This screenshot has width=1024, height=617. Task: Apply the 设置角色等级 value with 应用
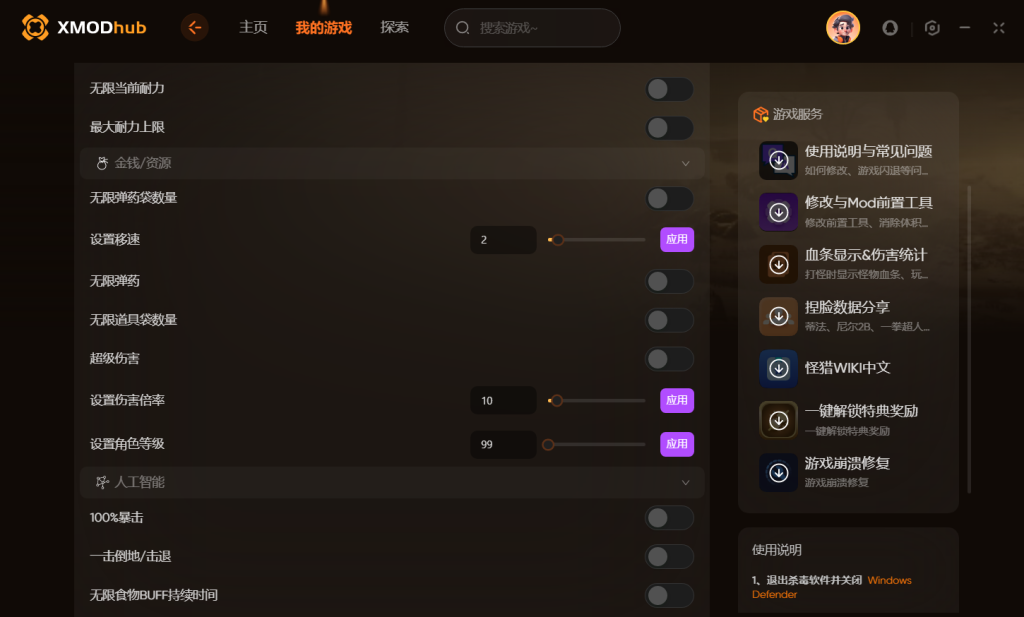point(677,445)
